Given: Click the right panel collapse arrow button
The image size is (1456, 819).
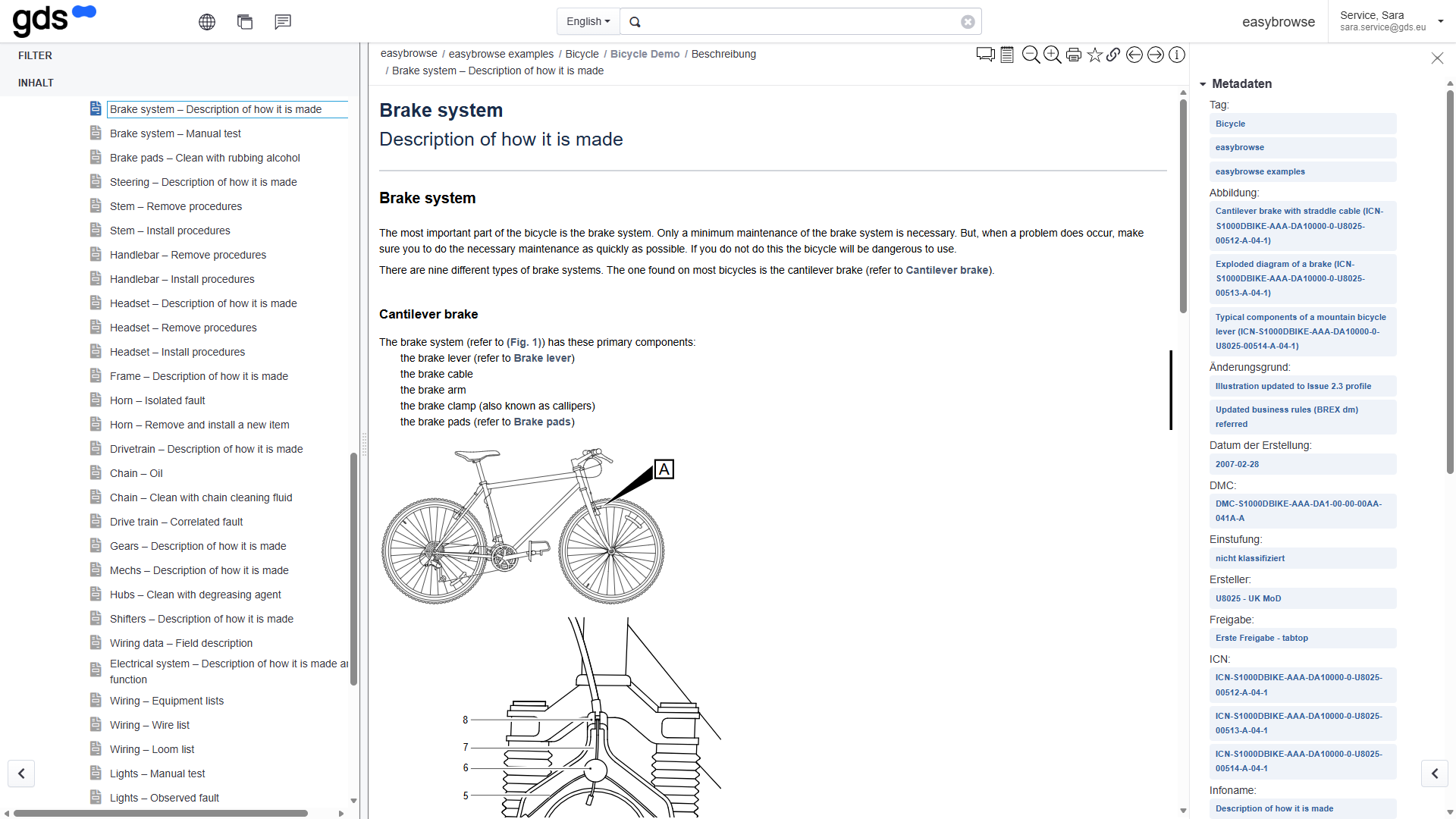Looking at the screenshot, I should [x=1435, y=773].
